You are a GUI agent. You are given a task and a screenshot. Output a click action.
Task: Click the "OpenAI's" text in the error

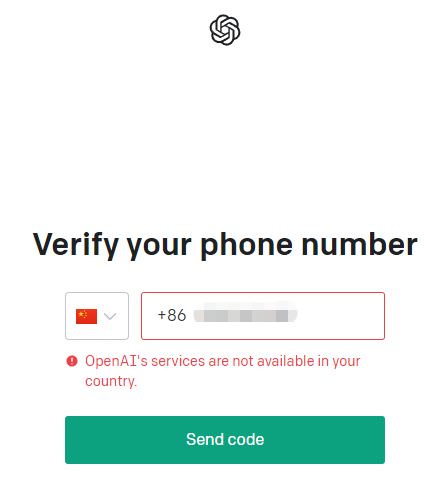coord(116,361)
